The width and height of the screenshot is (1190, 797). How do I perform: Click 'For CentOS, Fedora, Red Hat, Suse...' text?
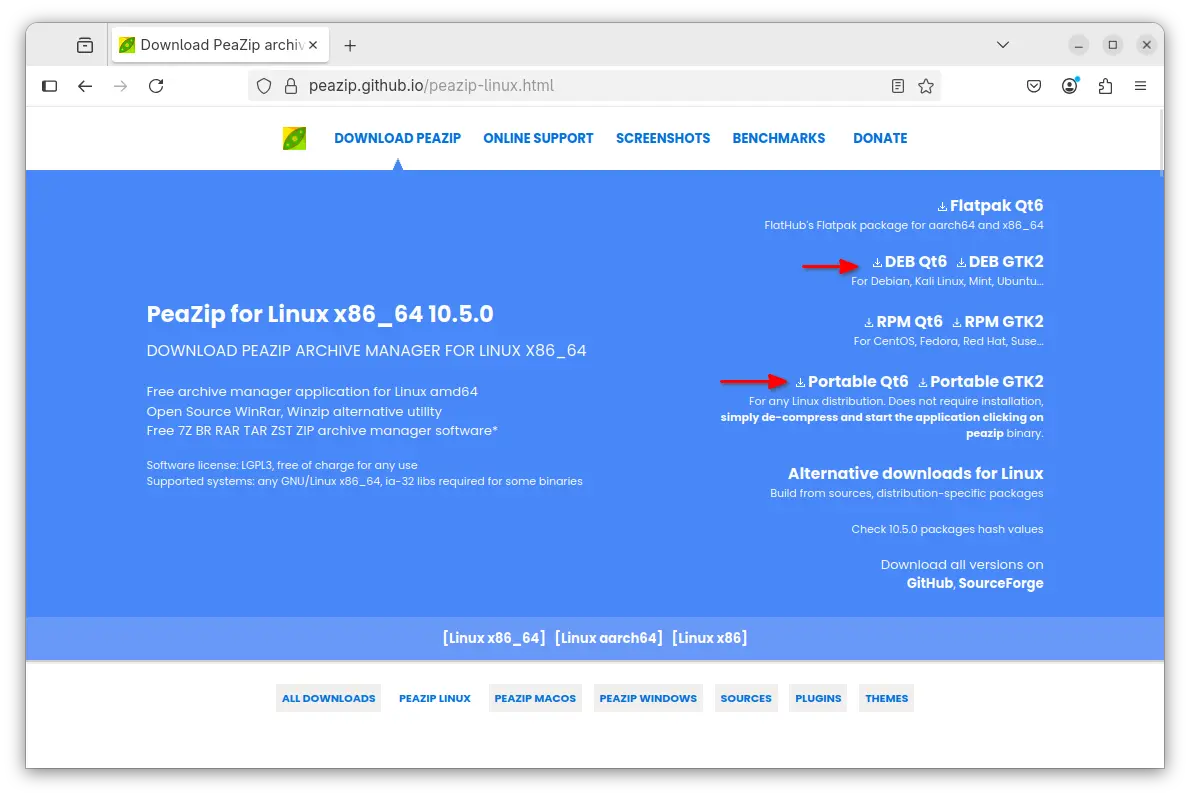(949, 342)
